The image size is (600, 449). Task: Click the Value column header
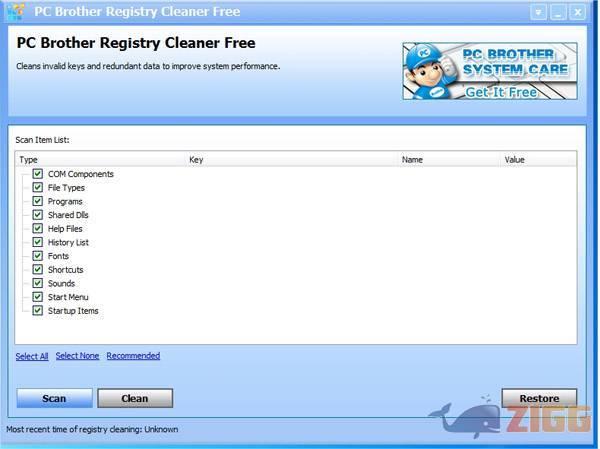point(538,160)
